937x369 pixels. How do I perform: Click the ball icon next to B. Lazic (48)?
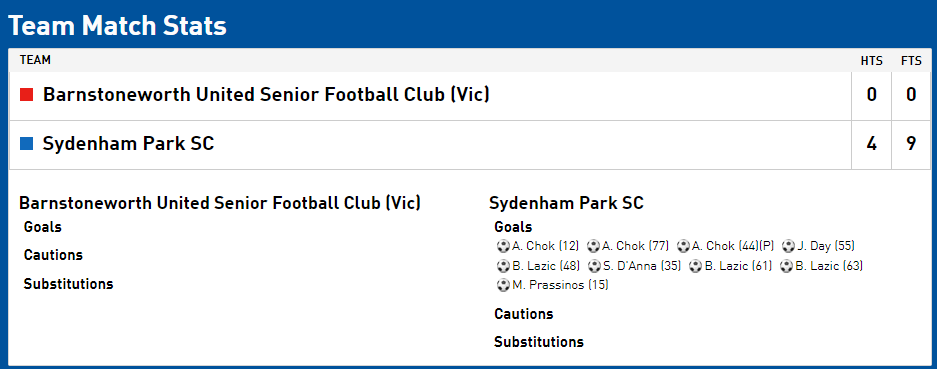click(503, 266)
